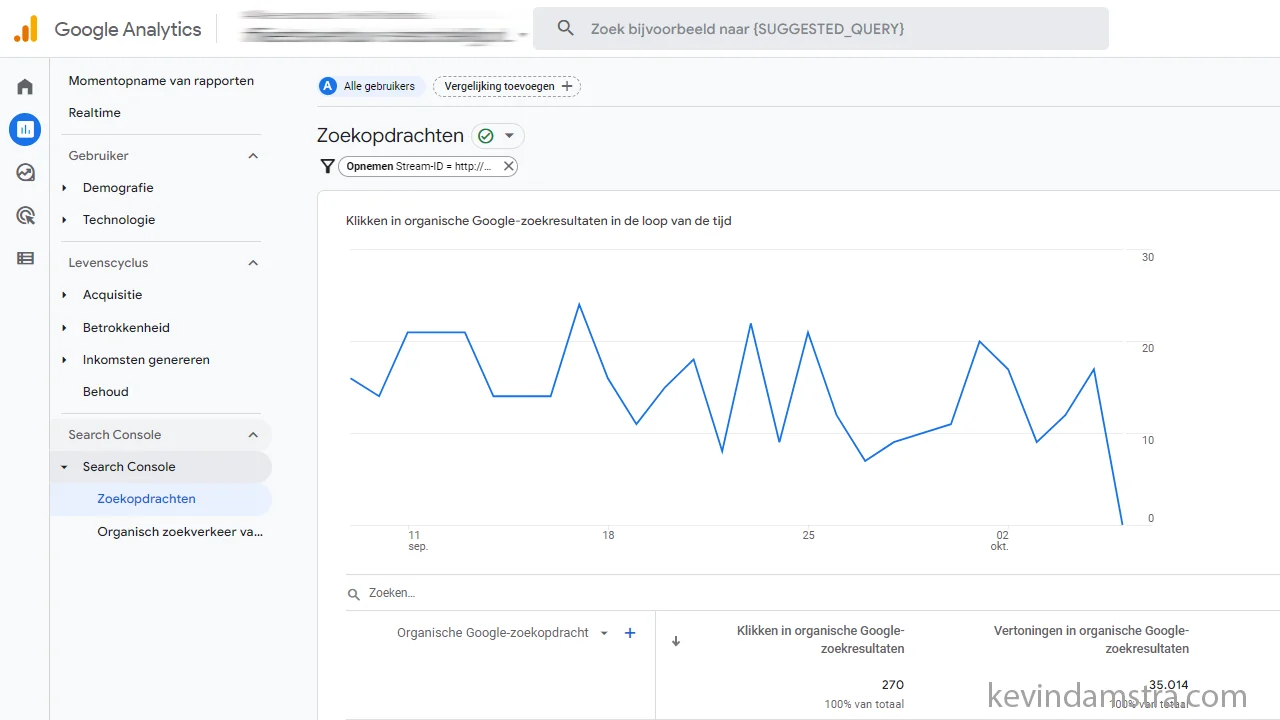Click the Alle gebruikers chip

pyautogui.click(x=372, y=86)
